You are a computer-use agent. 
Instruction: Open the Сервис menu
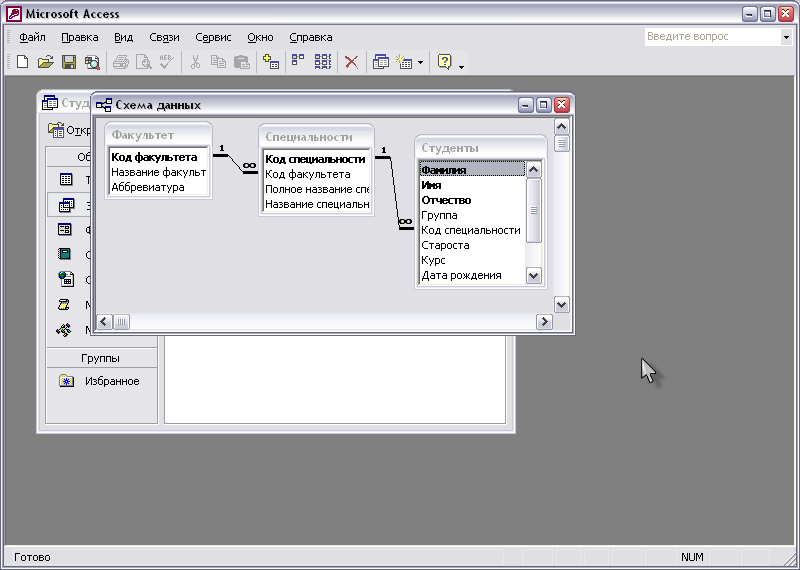pos(213,37)
